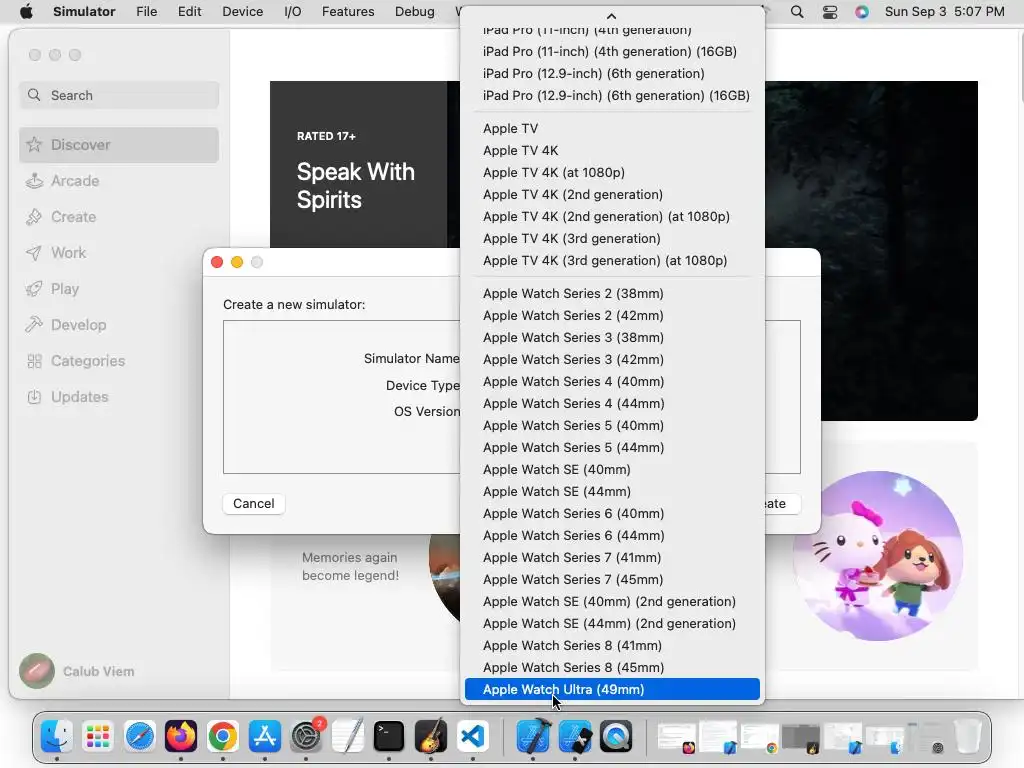Pick Apple Watch Series 2 (42mm)

coord(612,315)
